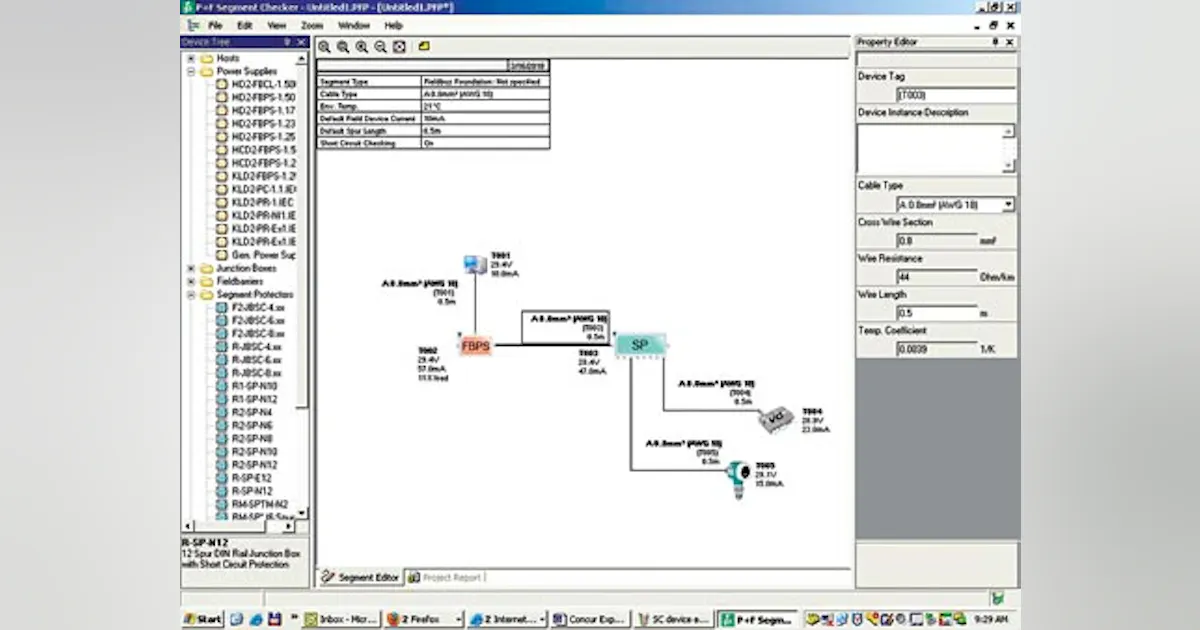Open the Internet Explorer taskbar group dropdown

[x=542, y=619]
